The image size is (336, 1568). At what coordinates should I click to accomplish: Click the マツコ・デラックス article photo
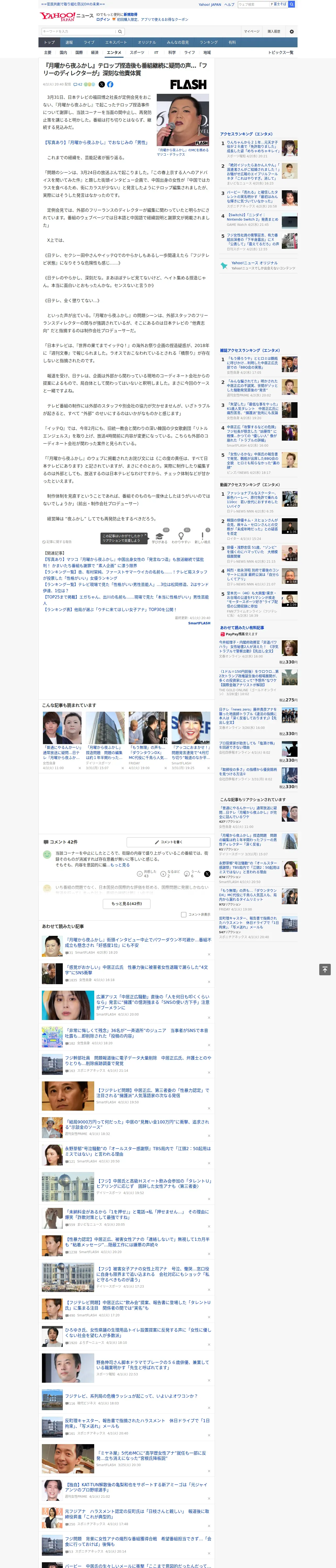point(183,119)
